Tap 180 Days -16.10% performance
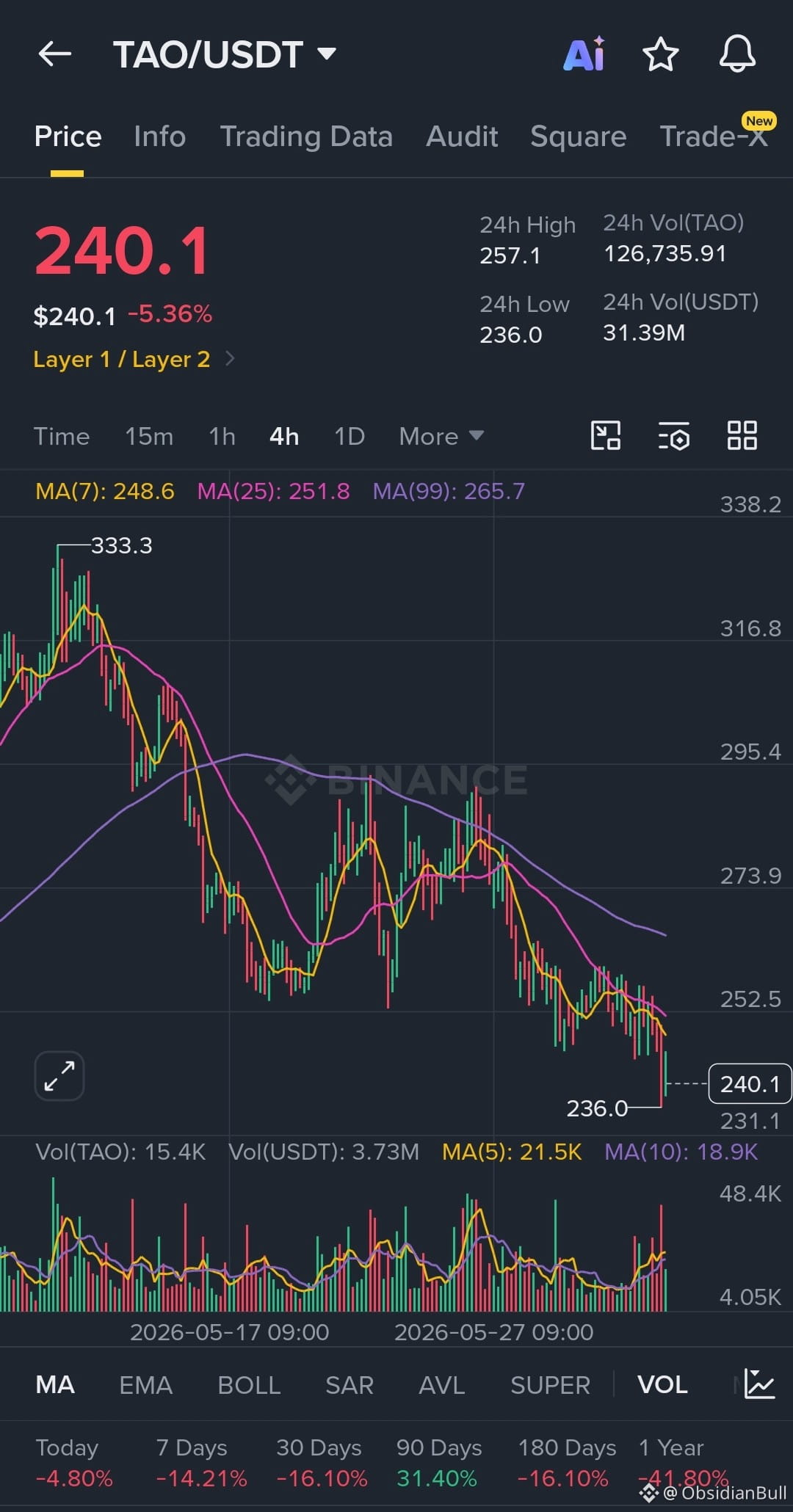The image size is (793, 1512). click(566, 1463)
